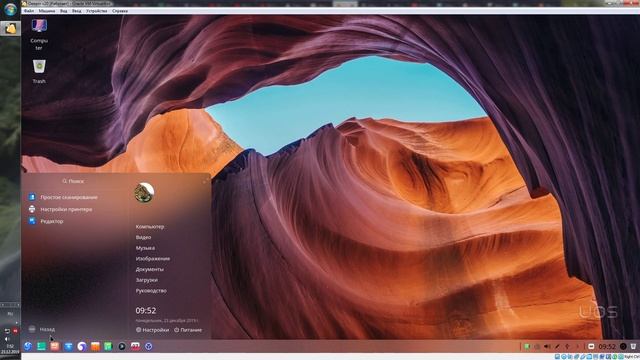Open the trash icon in the dock
Image resolution: width=640 pixels, height=360 pixels.
[633, 347]
